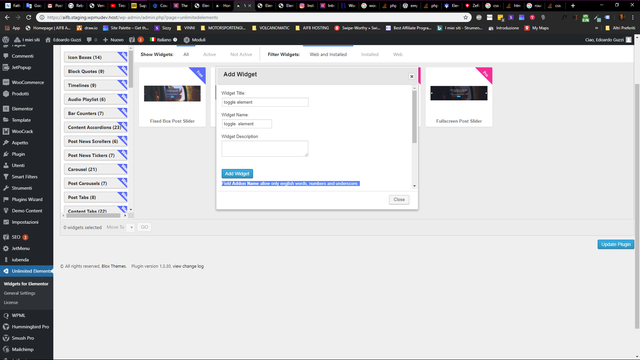This screenshot has width=640, height=360.
Task: Go back with the browser back arrow
Action: [7, 17]
